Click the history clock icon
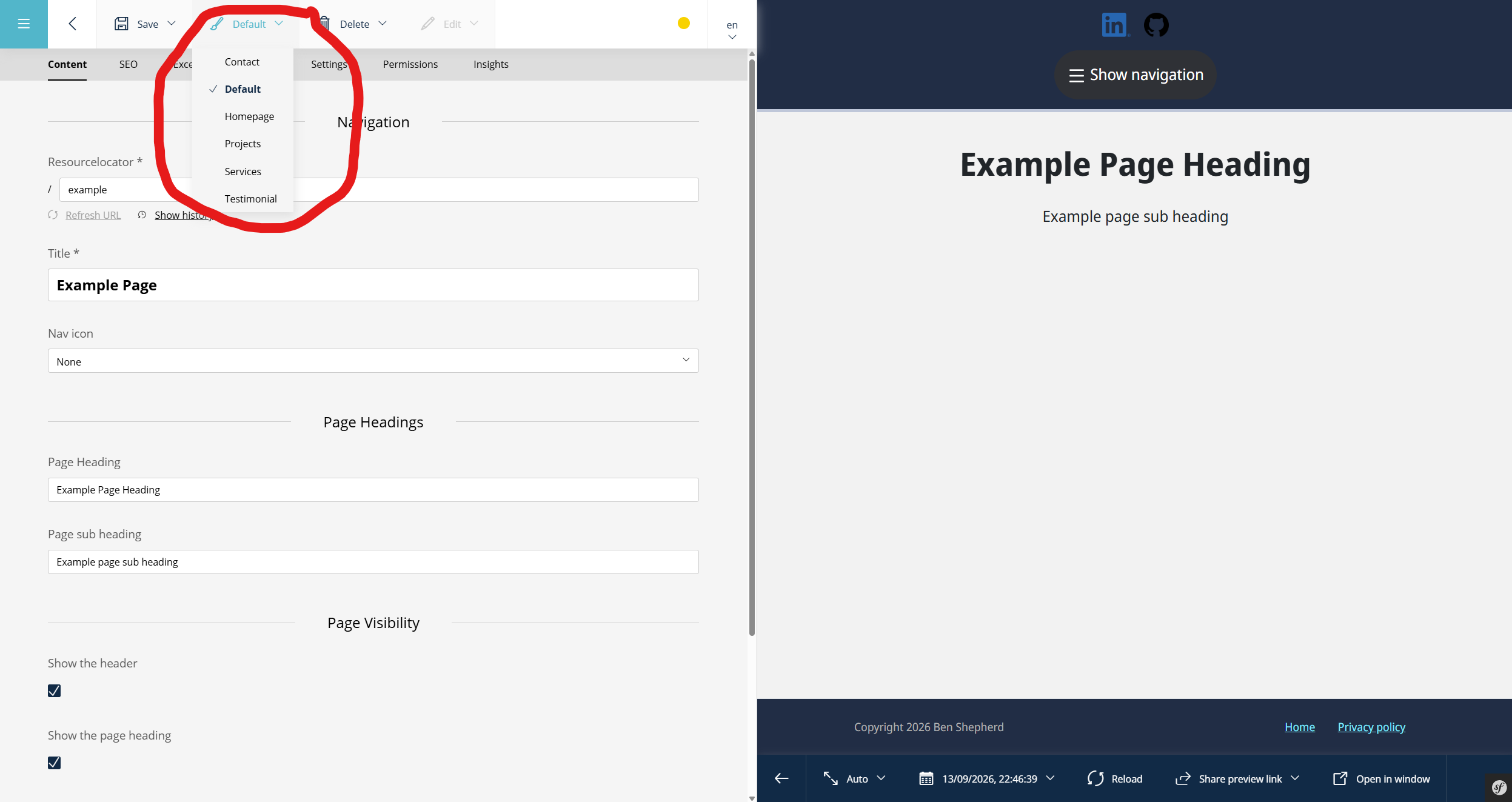This screenshot has width=1512, height=802. 142,215
